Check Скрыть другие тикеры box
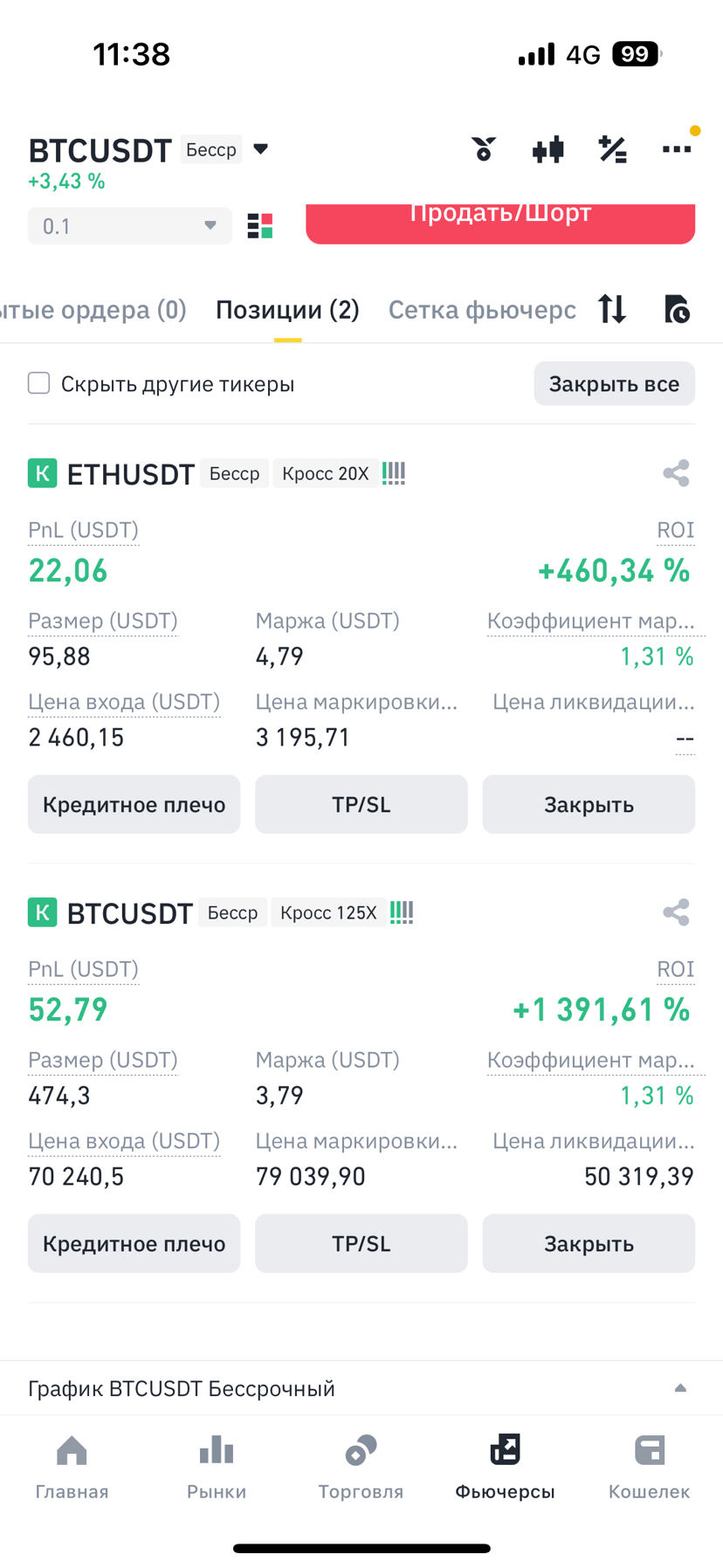 pos(39,383)
